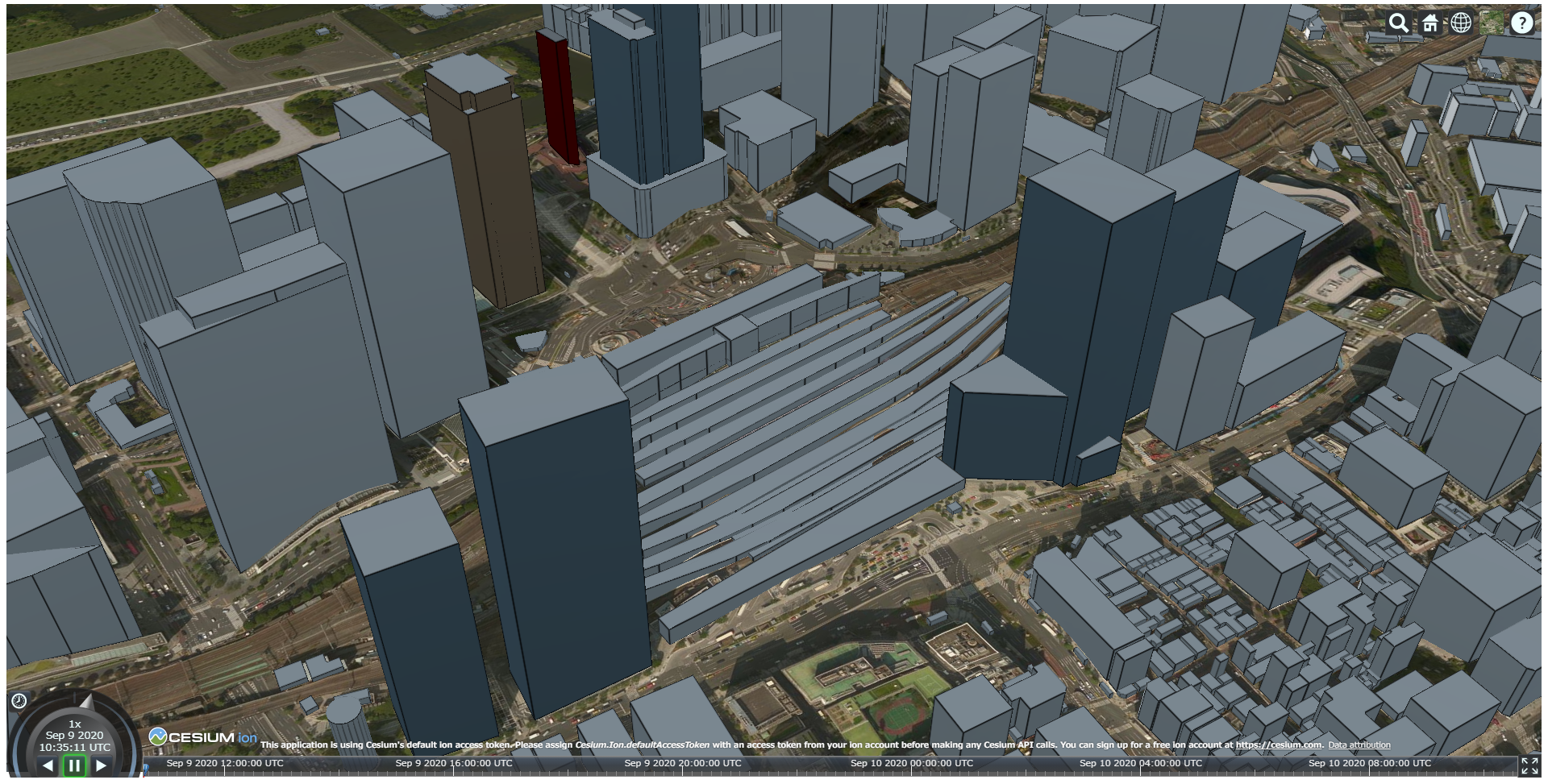Click the magnifying glass to search a location
The height and width of the screenshot is (784, 1548).
(1397, 23)
